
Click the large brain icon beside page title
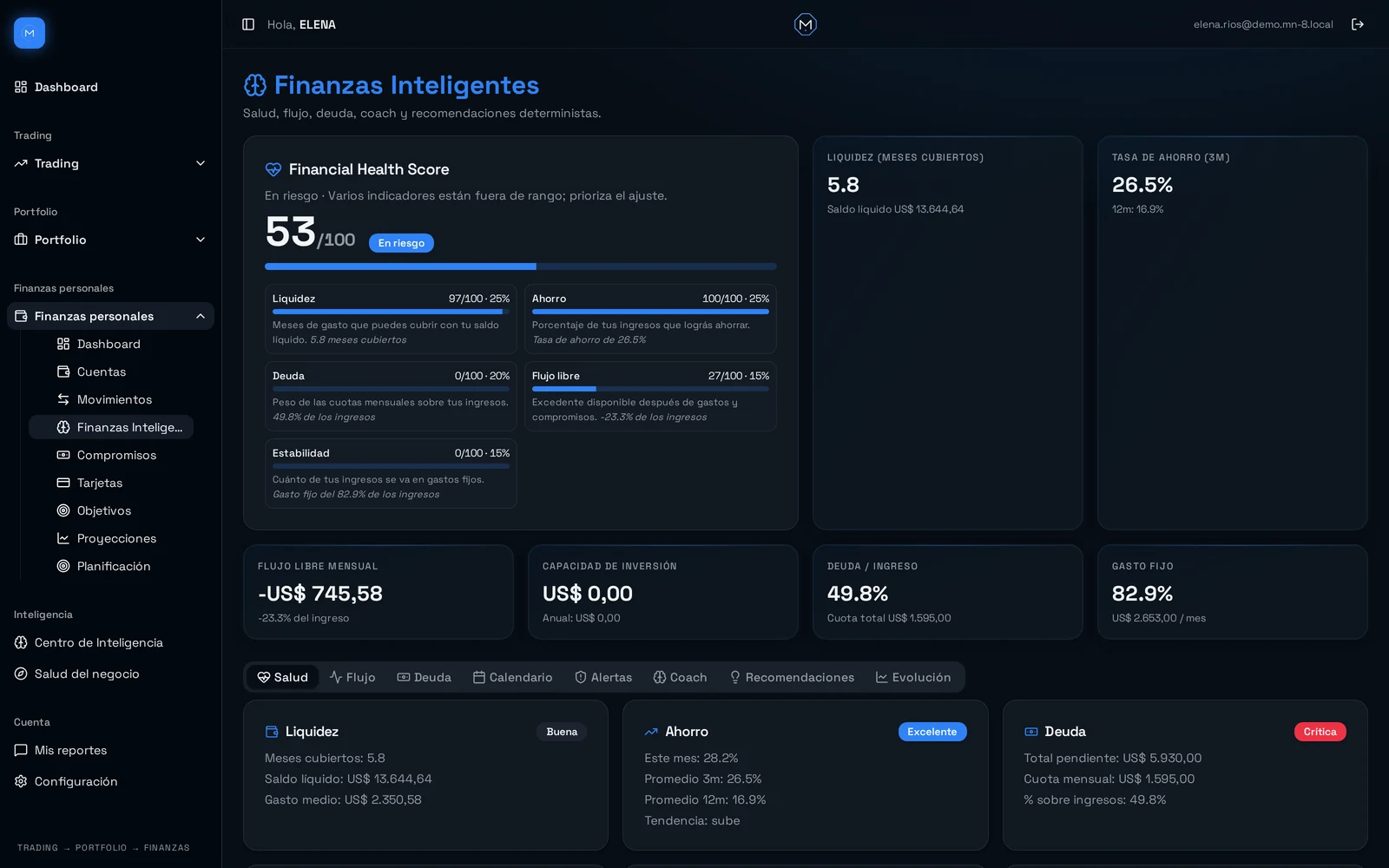[255, 85]
